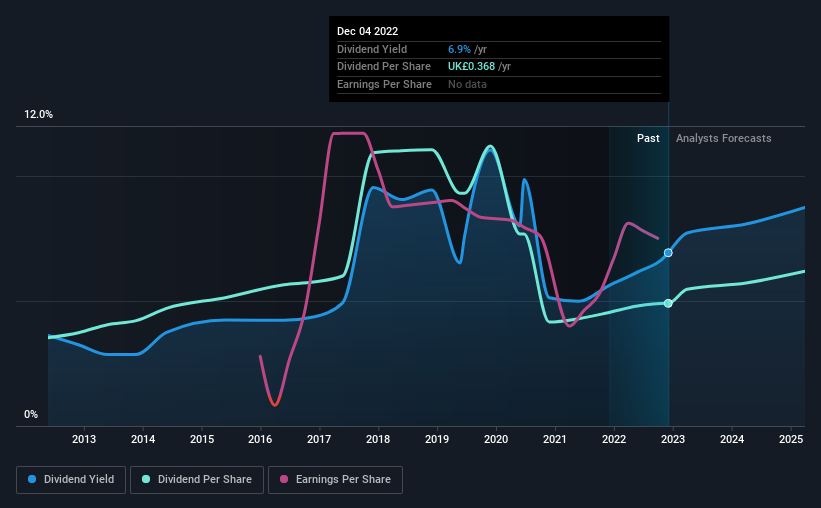The image size is (821, 508).
Task: Click the 'Earnings Per Share' tooltip row label
Action: tap(384, 84)
